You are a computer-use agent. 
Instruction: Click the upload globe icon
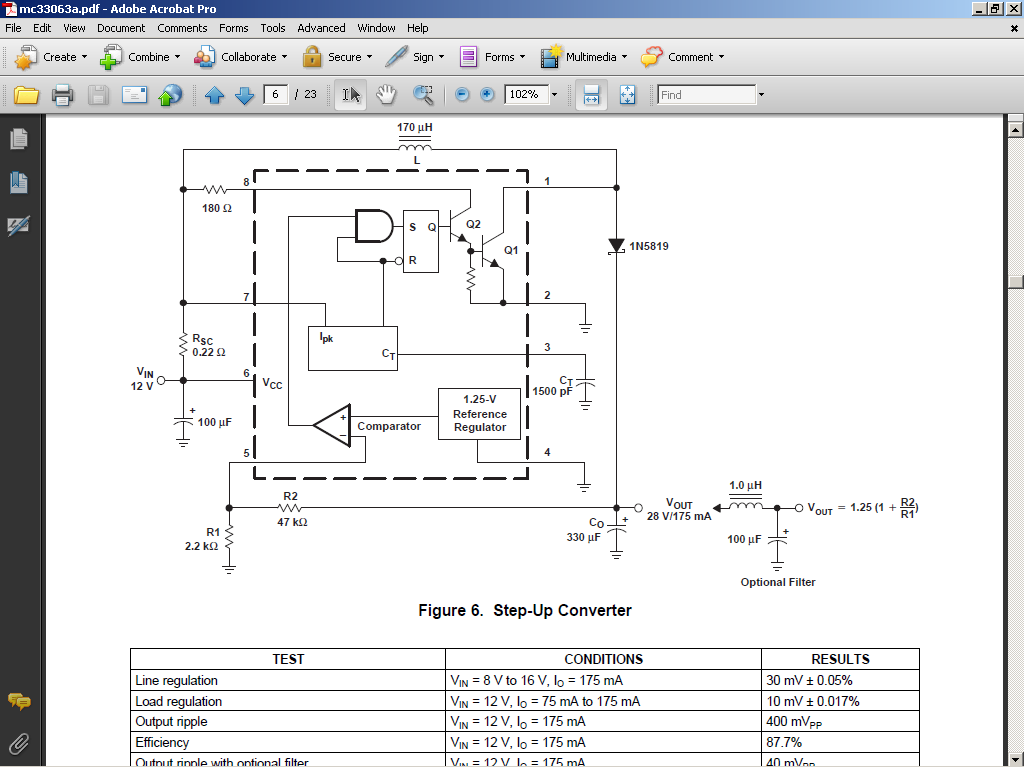pos(170,95)
